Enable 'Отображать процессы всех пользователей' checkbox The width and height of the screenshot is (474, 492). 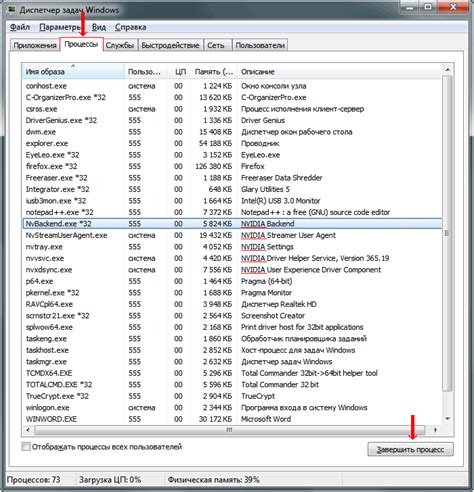click(26, 447)
